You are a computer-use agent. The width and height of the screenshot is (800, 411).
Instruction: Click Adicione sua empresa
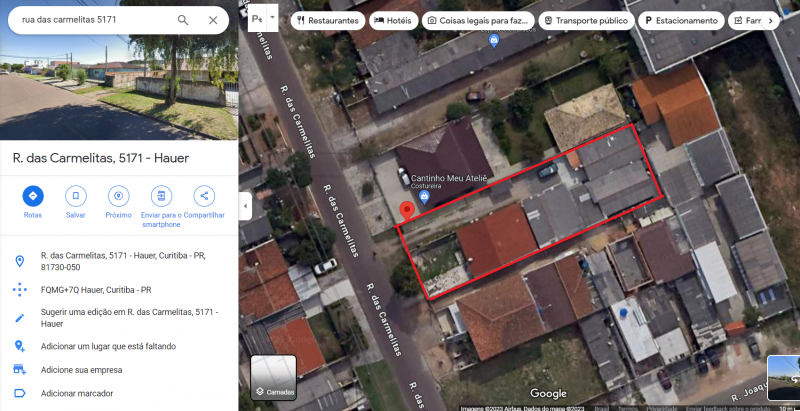82,370
